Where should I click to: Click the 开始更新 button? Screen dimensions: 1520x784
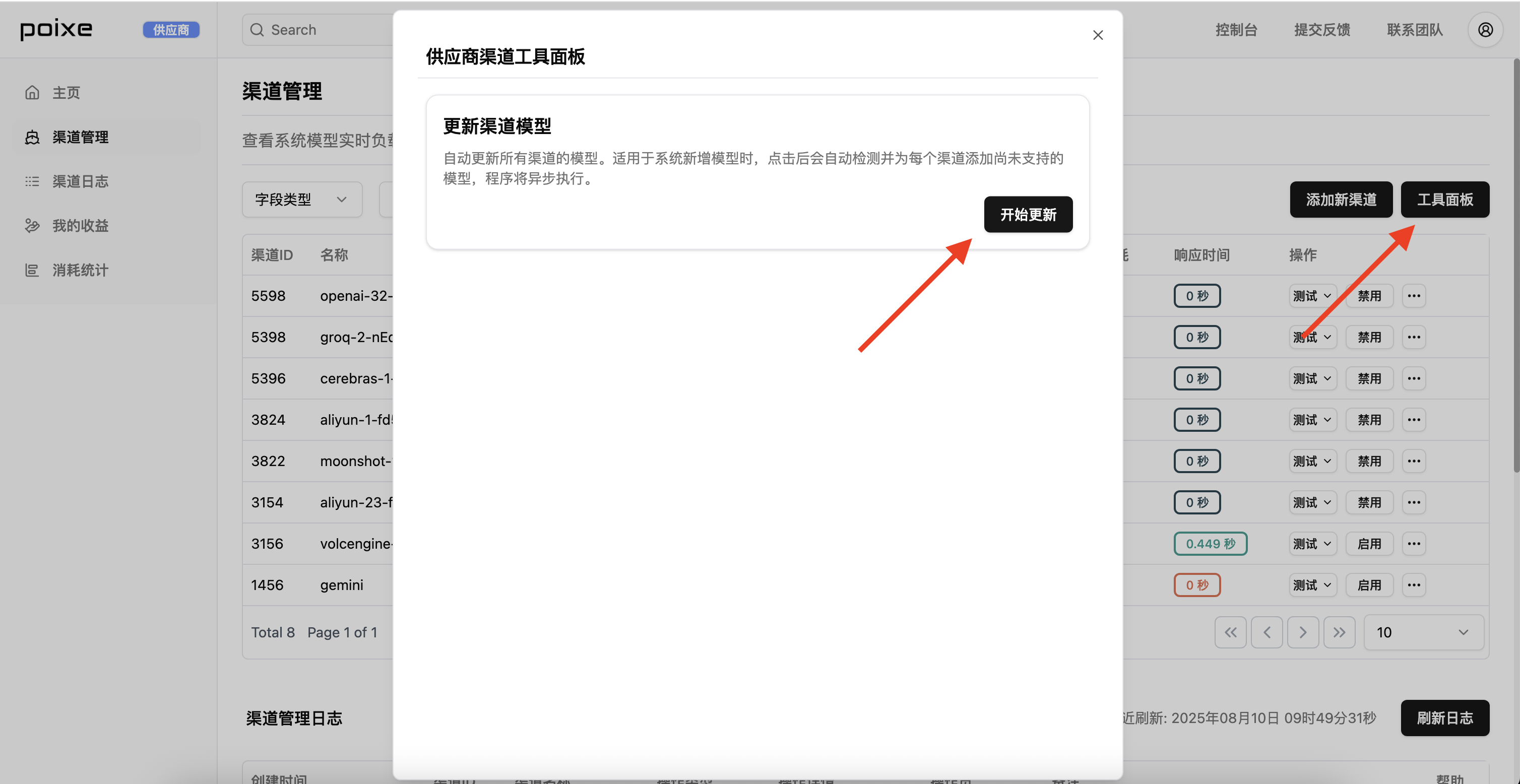[1028, 214]
